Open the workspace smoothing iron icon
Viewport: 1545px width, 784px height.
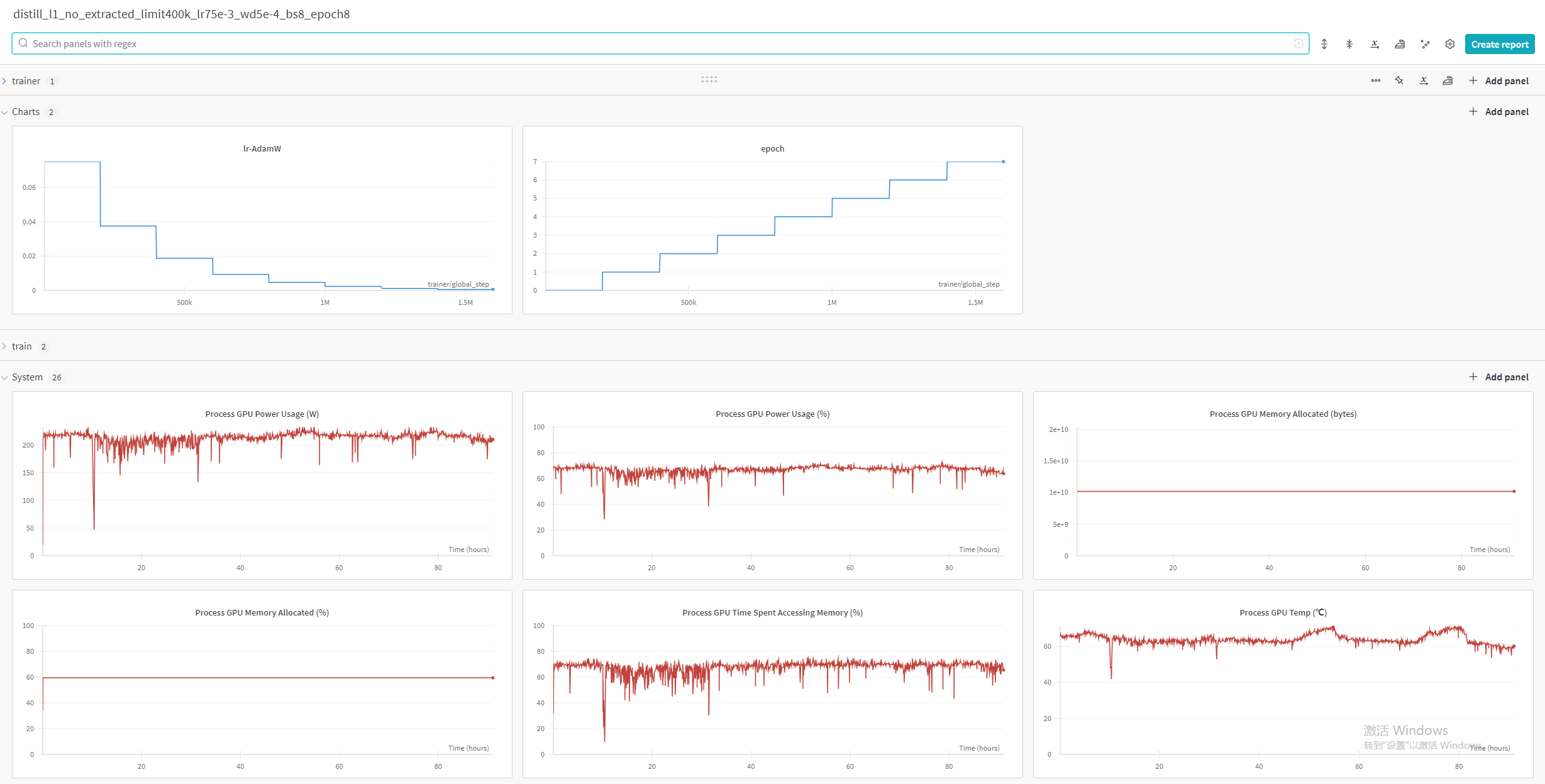(1400, 44)
